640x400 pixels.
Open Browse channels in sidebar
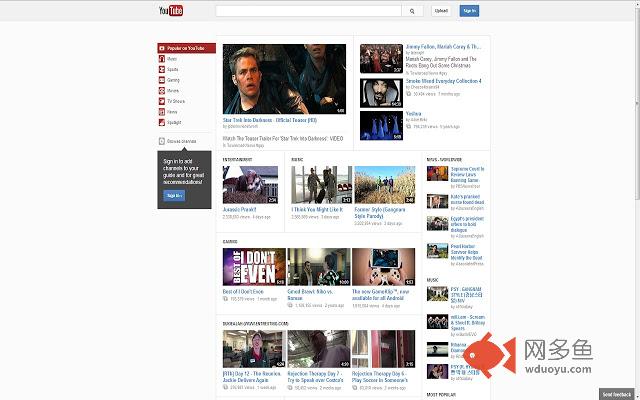pyautogui.click(x=181, y=141)
